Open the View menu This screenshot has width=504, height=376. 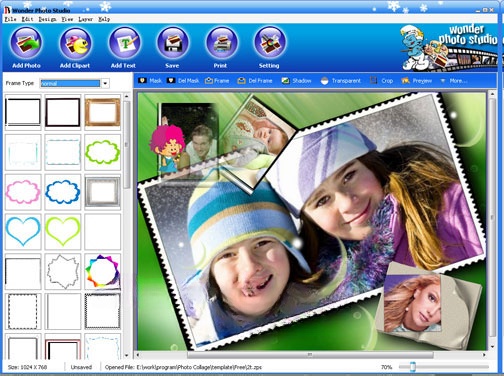[67, 19]
